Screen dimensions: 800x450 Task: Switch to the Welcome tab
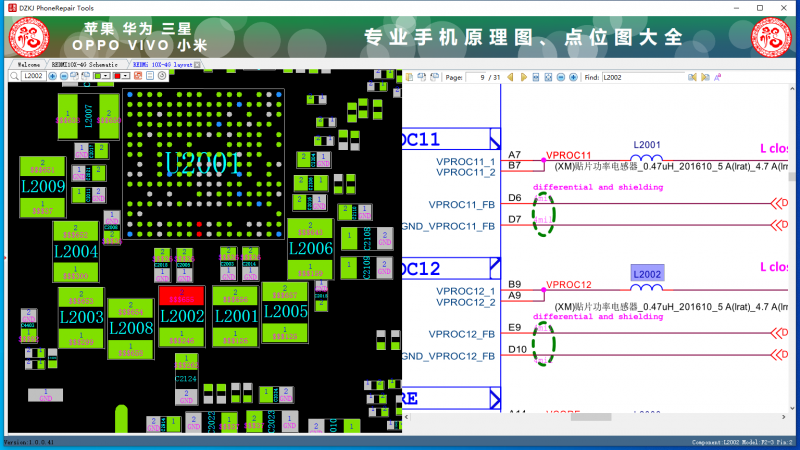click(x=28, y=64)
